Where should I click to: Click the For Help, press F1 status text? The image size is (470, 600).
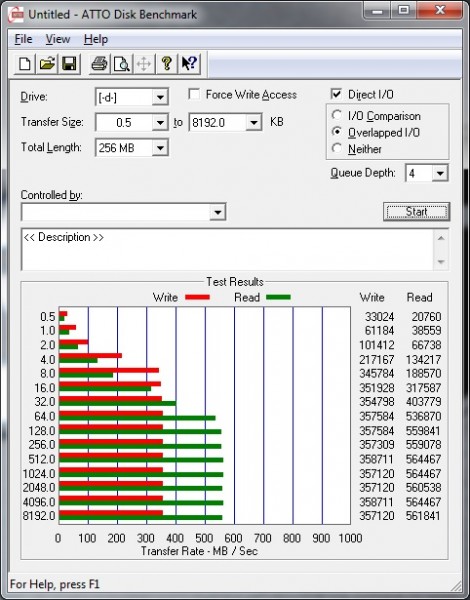pos(54,584)
